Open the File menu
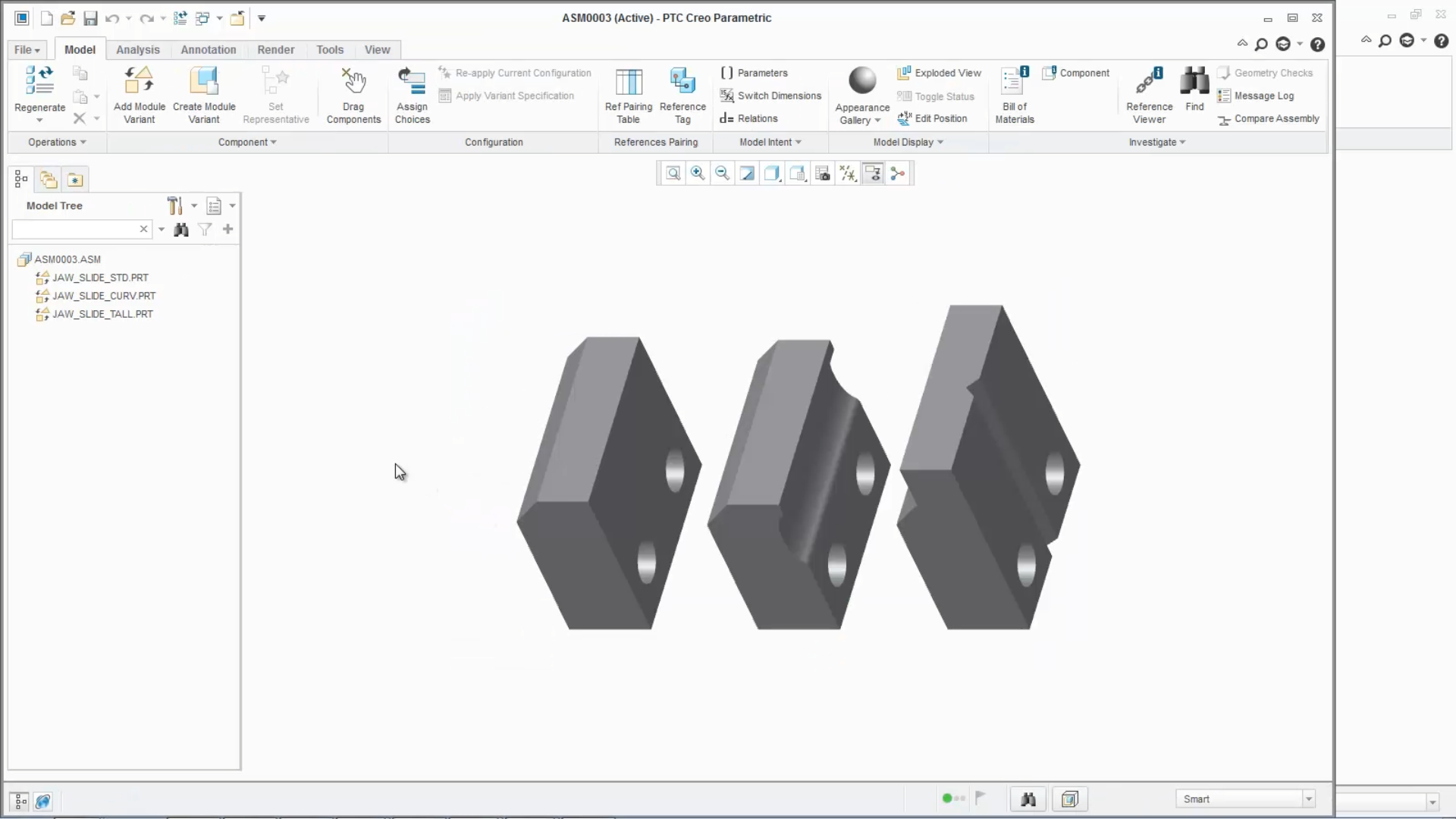Image resolution: width=1456 pixels, height=819 pixels. click(x=27, y=50)
